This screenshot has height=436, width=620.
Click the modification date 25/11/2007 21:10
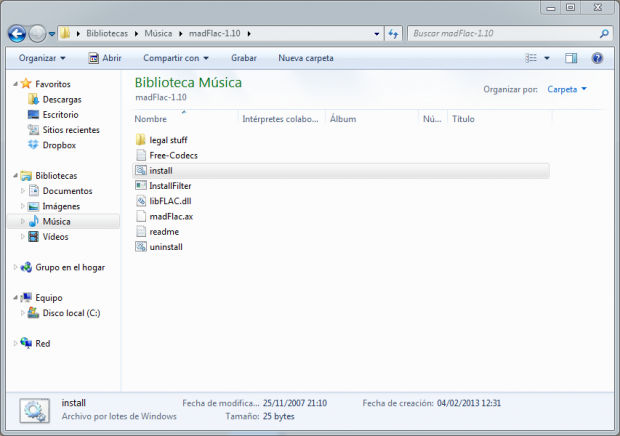click(x=295, y=403)
